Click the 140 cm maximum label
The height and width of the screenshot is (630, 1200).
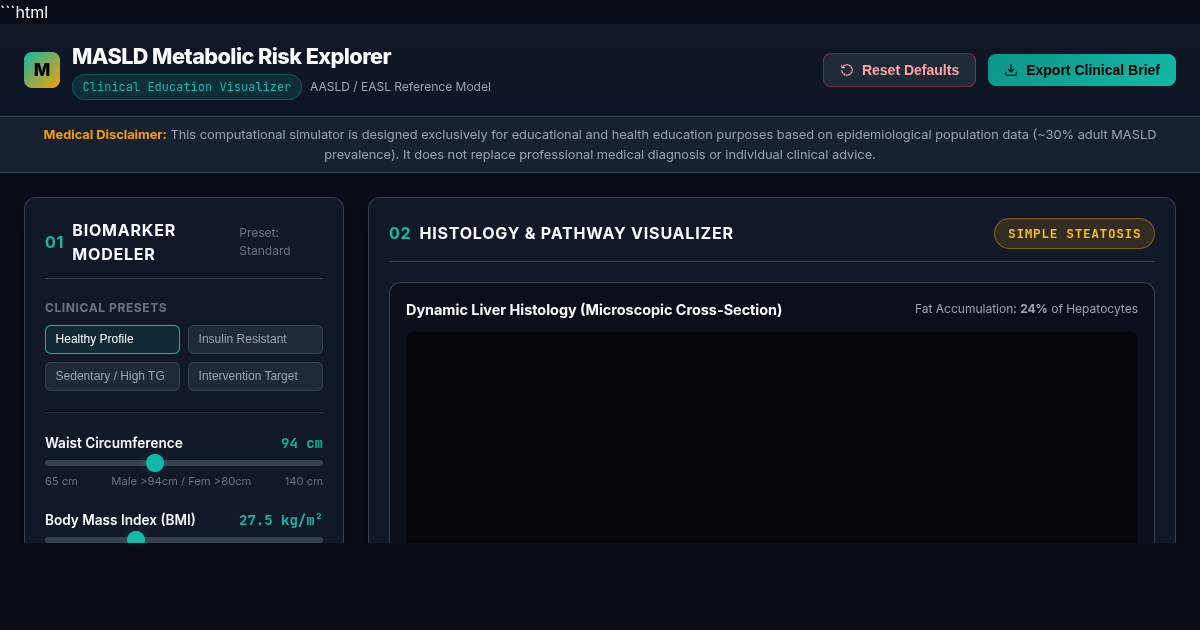click(x=304, y=481)
